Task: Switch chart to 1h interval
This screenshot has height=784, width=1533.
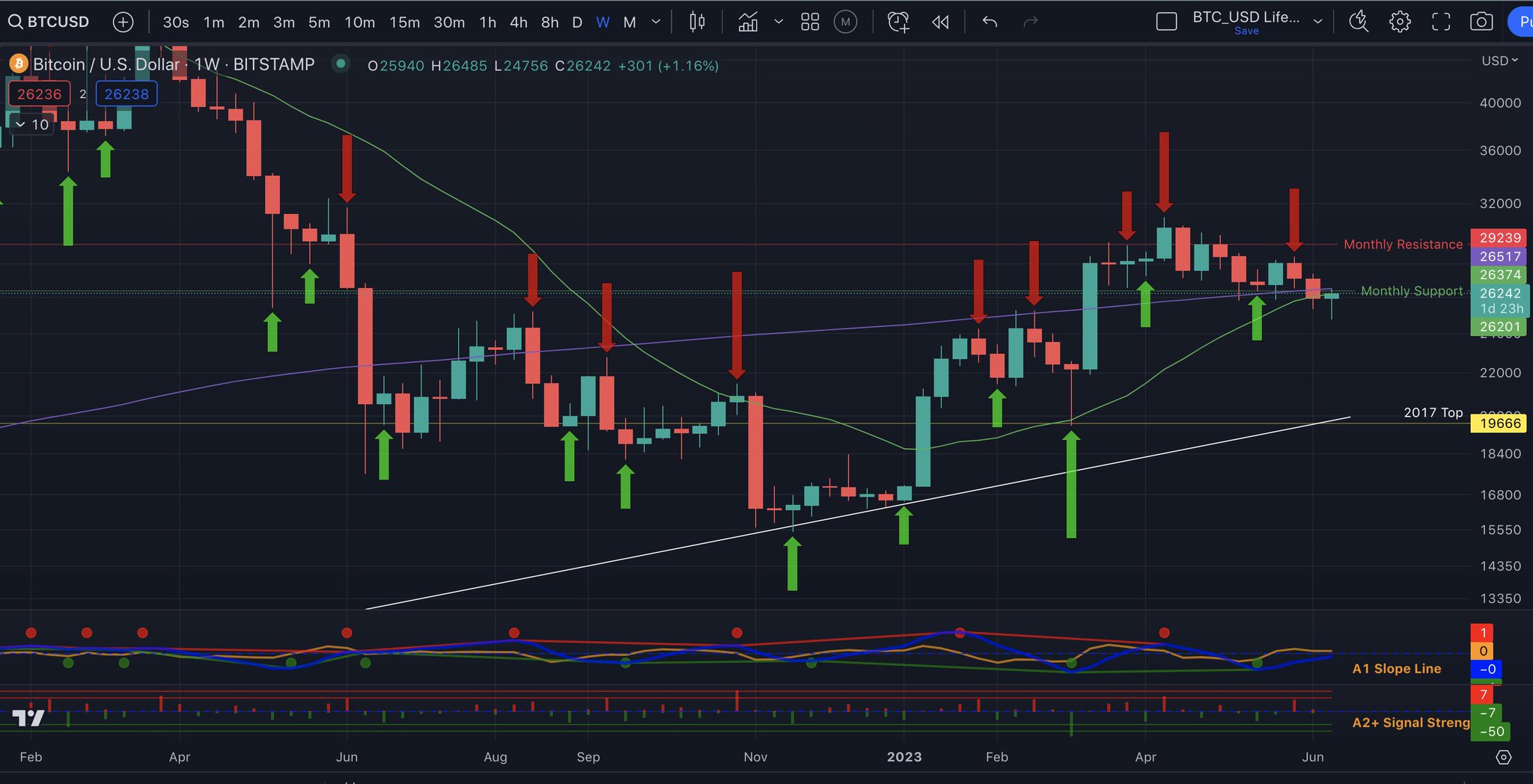Action: click(488, 22)
